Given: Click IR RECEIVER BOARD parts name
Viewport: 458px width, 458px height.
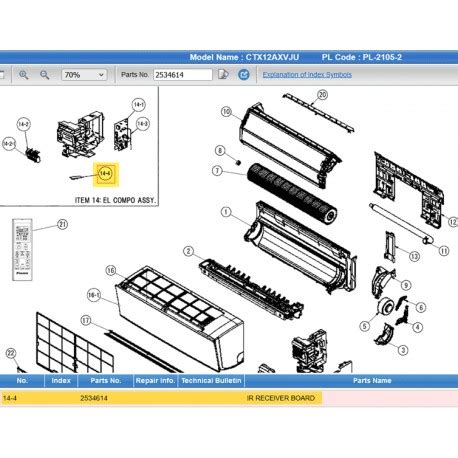Looking at the screenshot, I should (x=281, y=398).
